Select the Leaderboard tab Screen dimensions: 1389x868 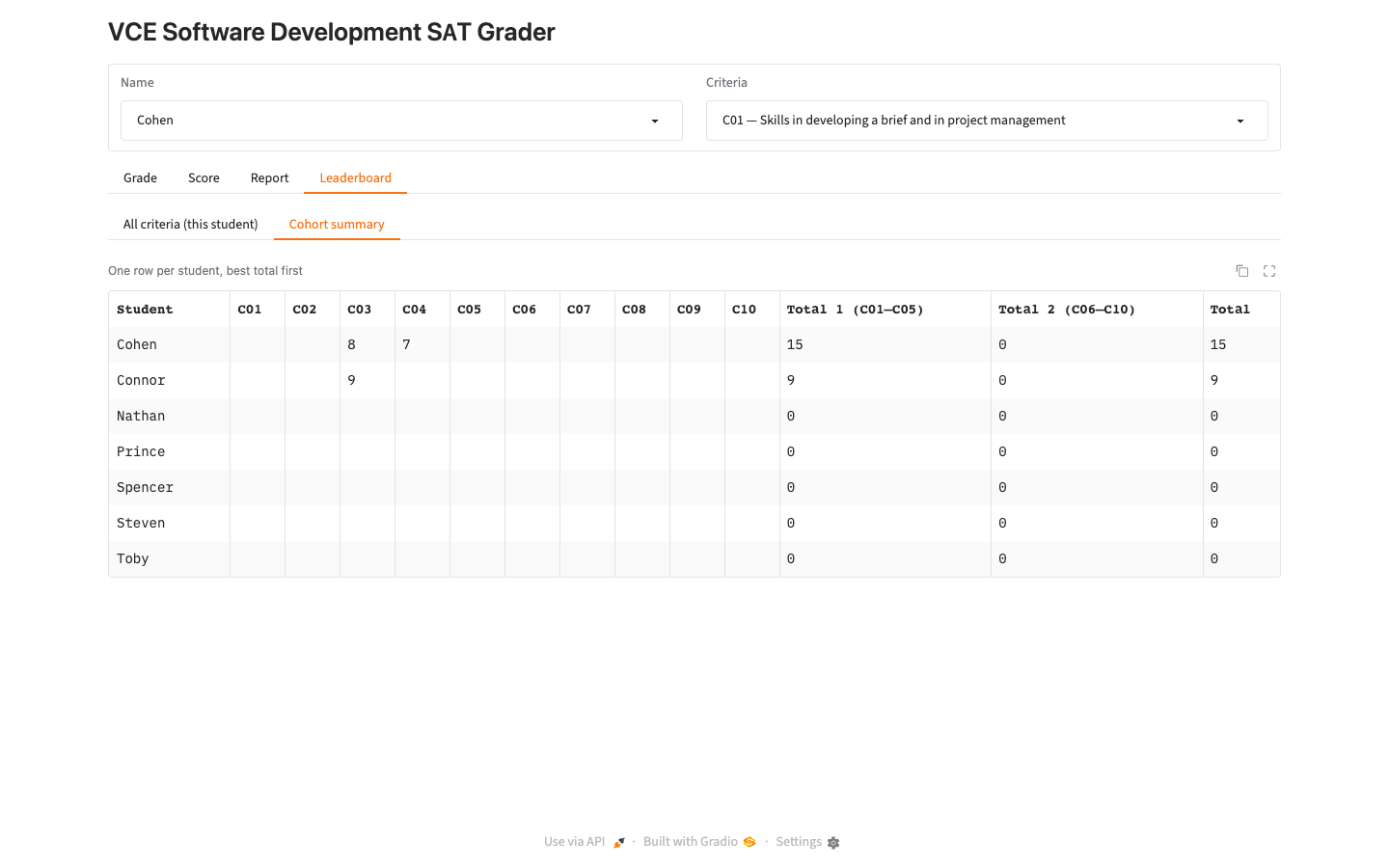(355, 178)
